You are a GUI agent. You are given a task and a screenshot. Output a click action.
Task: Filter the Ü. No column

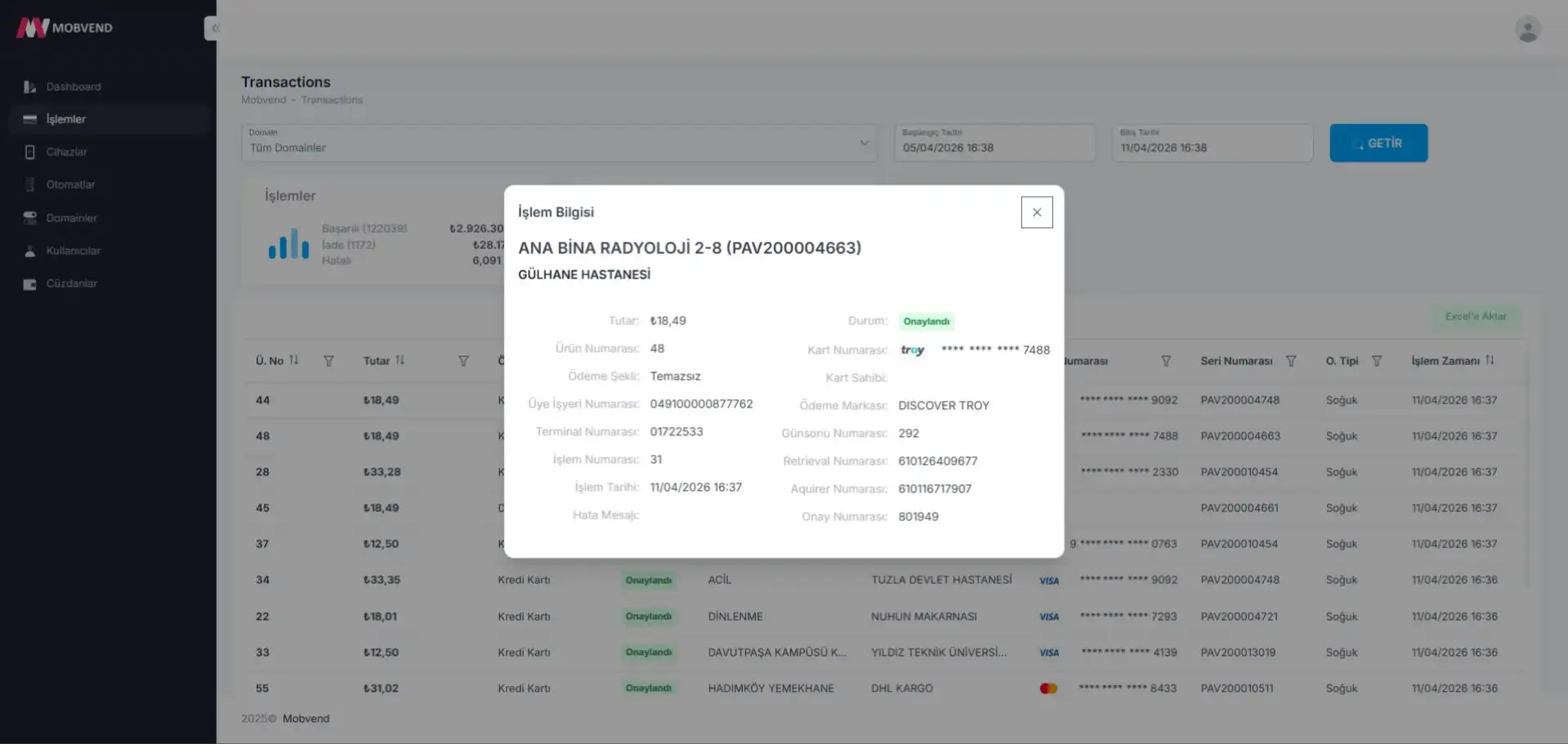[x=328, y=361]
